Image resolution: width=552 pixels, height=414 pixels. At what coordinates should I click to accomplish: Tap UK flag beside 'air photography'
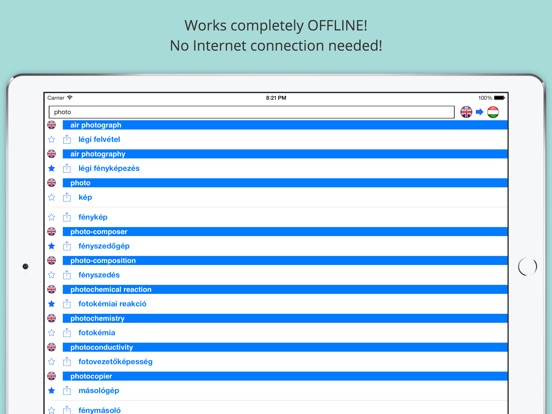pyautogui.click(x=52, y=154)
